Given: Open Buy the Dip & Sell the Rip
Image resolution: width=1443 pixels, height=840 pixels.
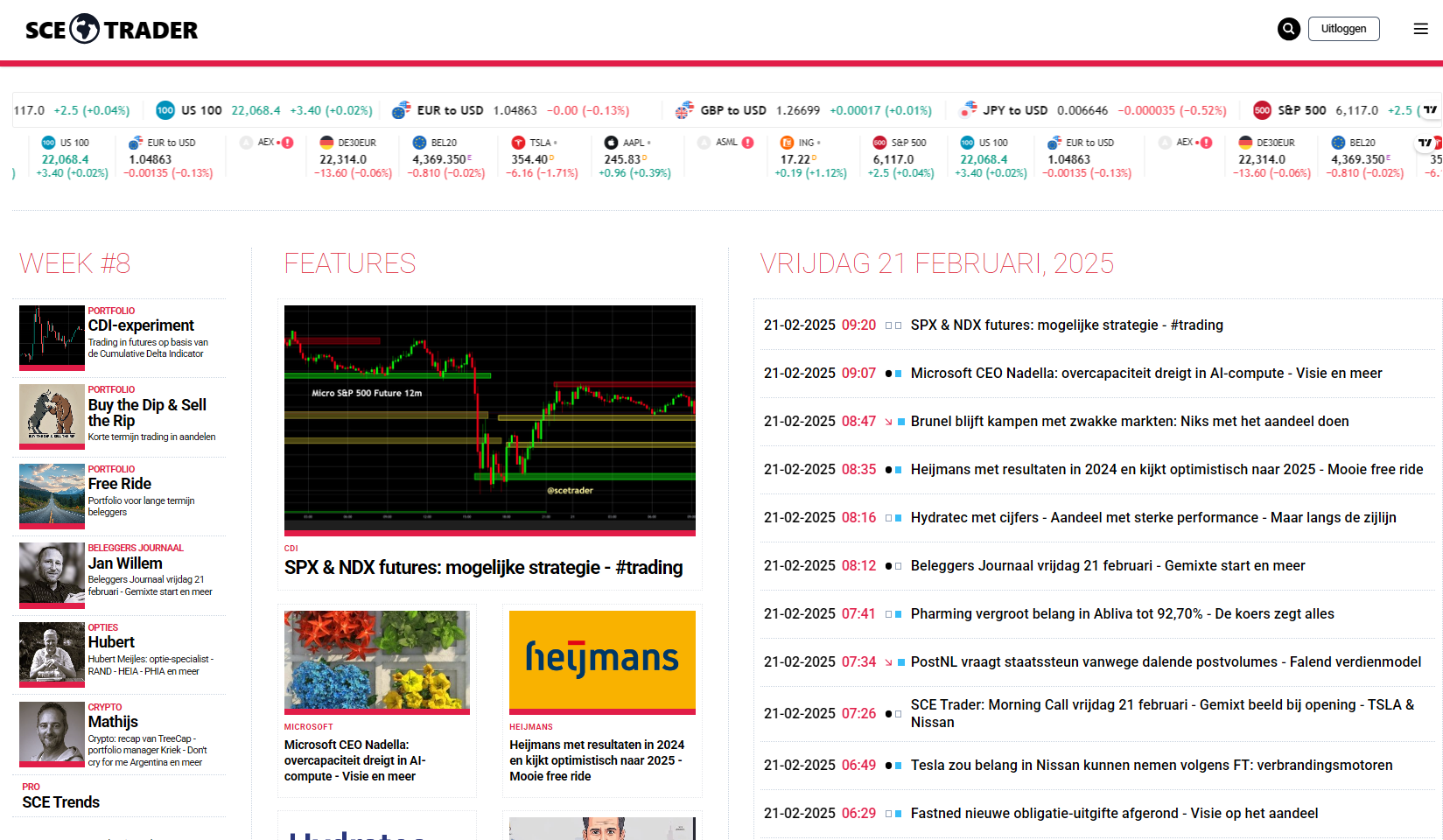Looking at the screenshot, I should tap(147, 413).
